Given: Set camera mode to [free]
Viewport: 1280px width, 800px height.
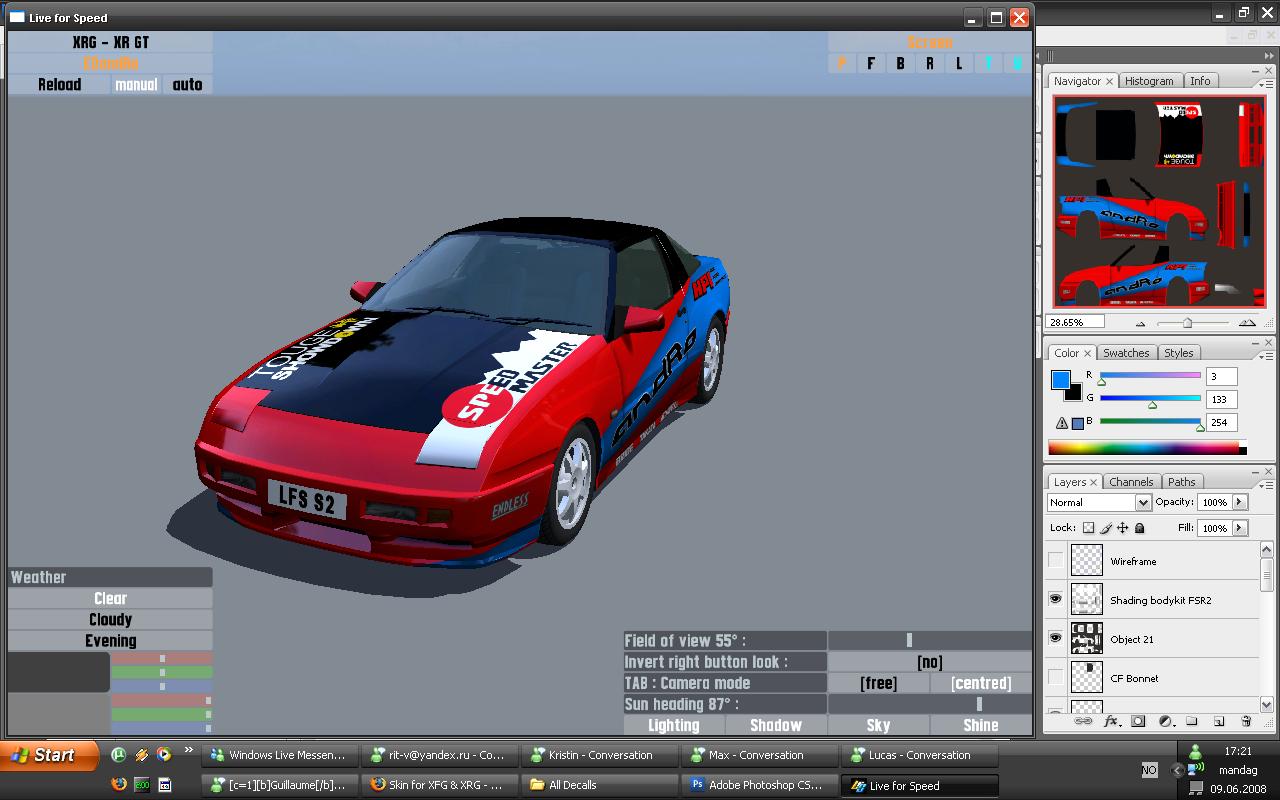Looking at the screenshot, I should pyautogui.click(x=879, y=684).
